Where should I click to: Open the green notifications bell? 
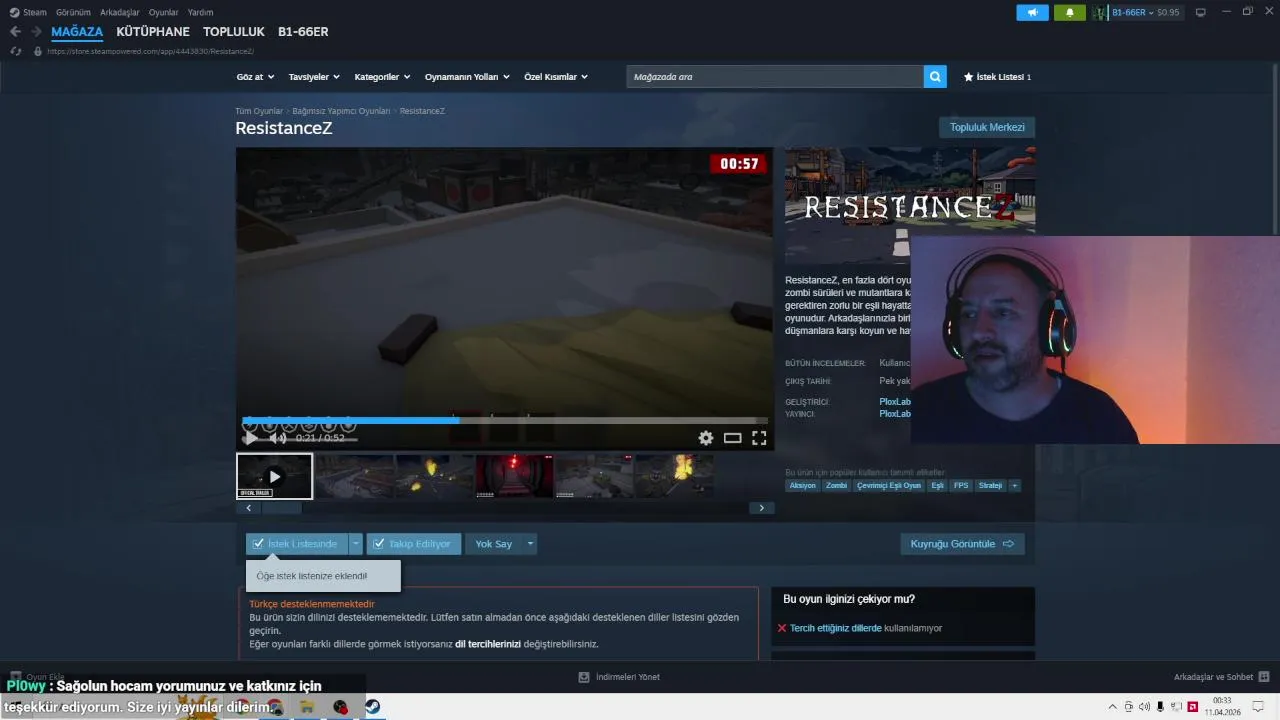(1069, 12)
